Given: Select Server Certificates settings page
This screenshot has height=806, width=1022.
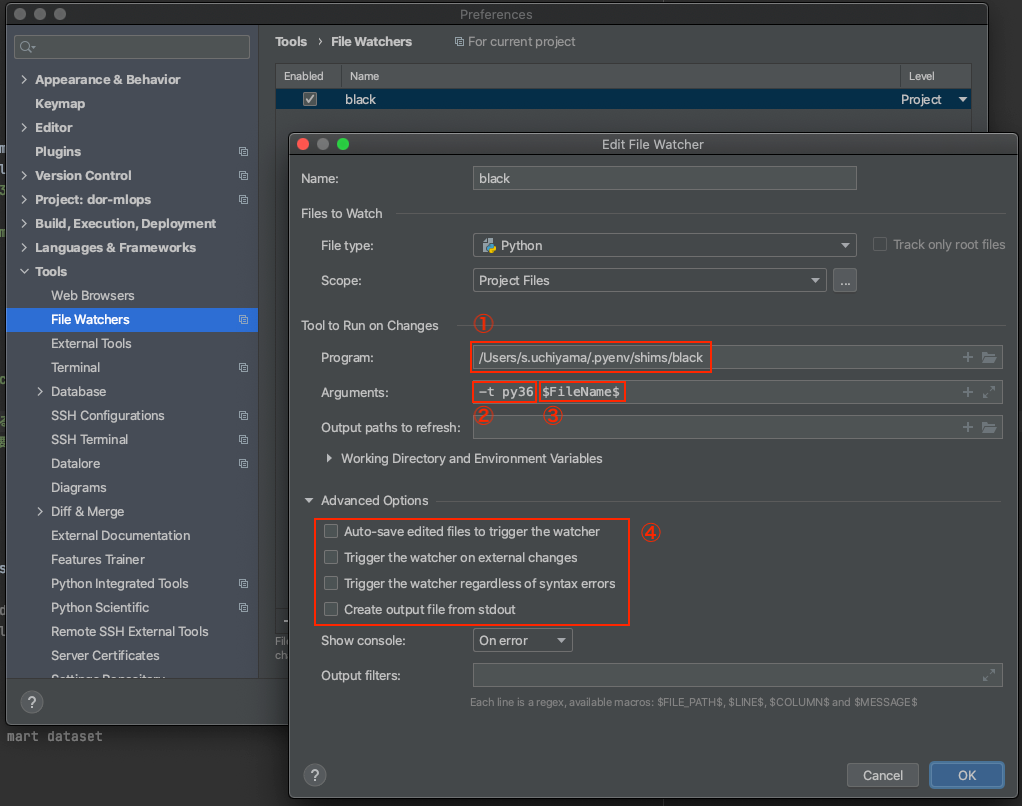Looking at the screenshot, I should [105, 655].
